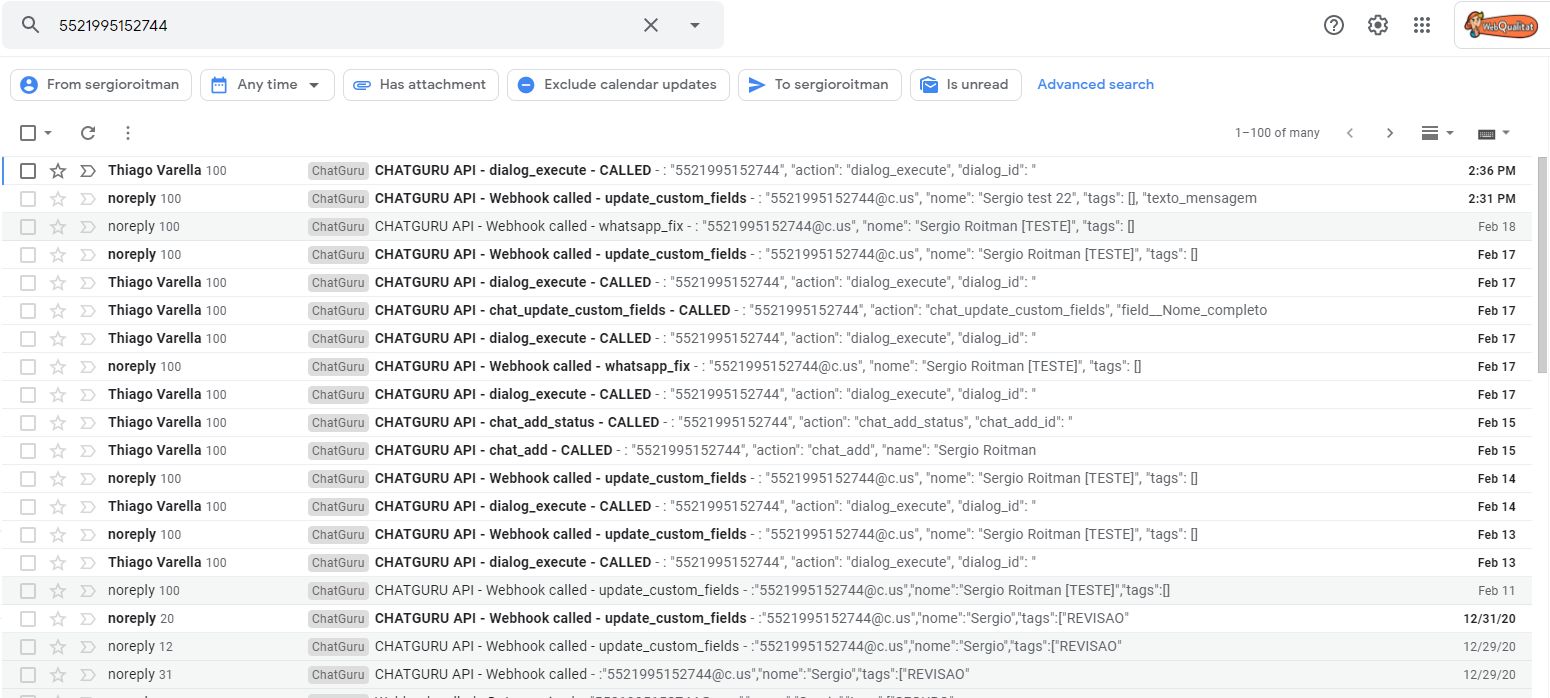Open the Google apps grid icon

point(1422,25)
